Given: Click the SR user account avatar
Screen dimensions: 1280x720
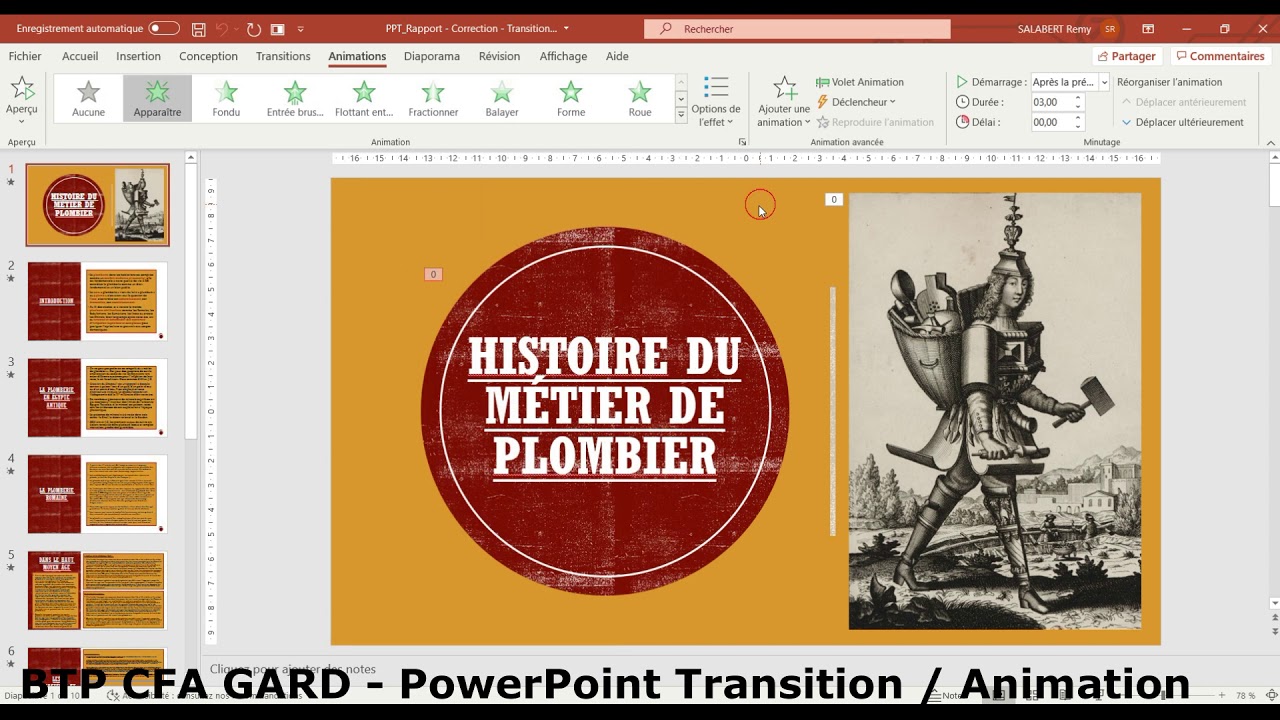Looking at the screenshot, I should (1110, 29).
